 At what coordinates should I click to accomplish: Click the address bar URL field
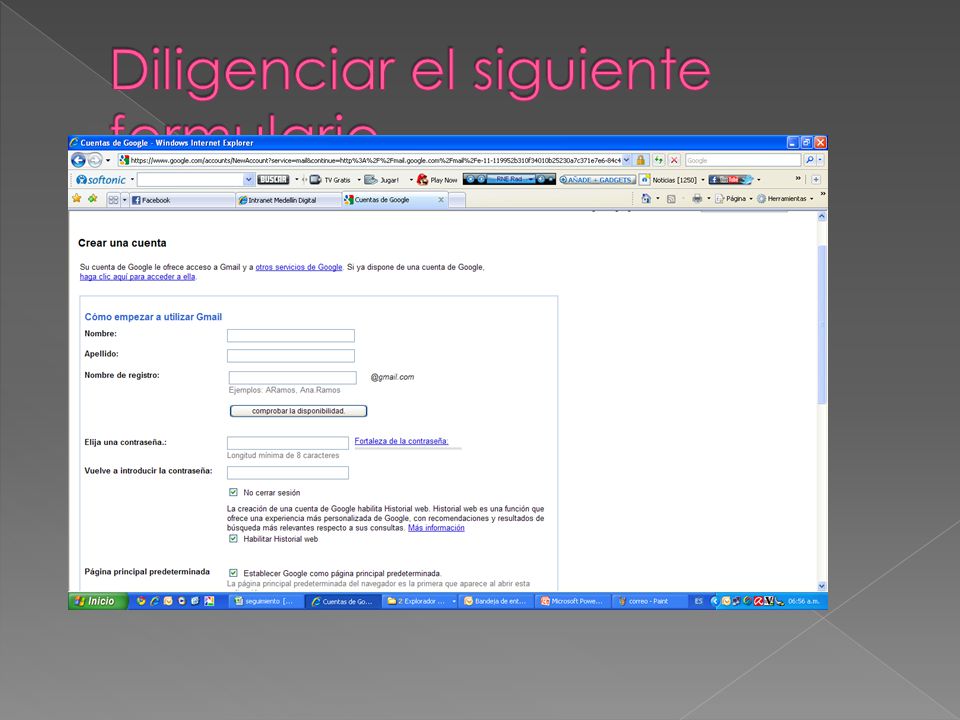[370, 160]
